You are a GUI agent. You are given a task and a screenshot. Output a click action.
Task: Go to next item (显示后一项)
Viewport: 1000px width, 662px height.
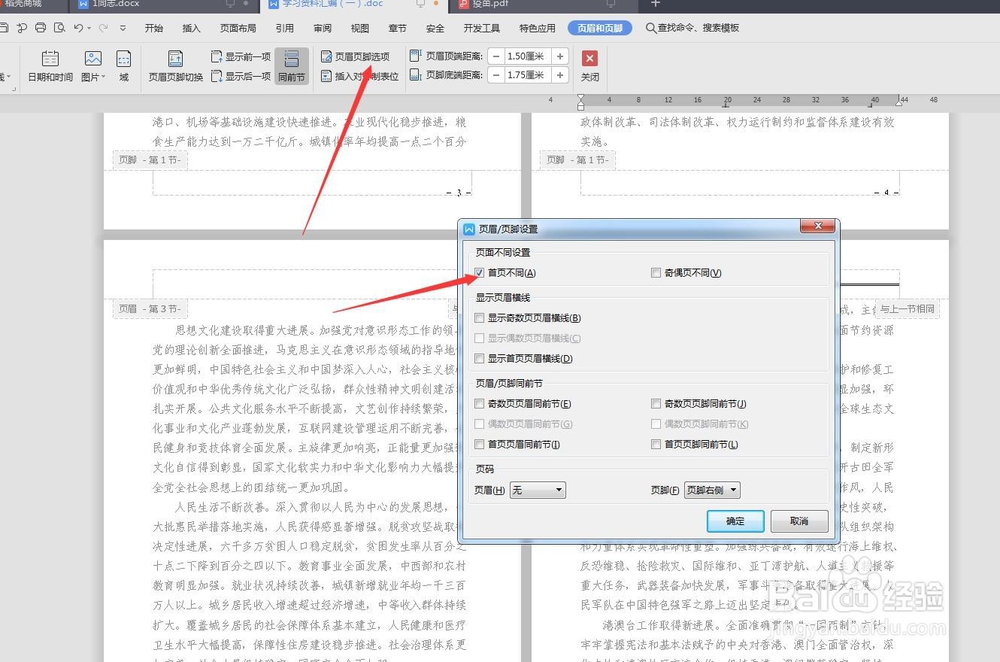[240, 77]
